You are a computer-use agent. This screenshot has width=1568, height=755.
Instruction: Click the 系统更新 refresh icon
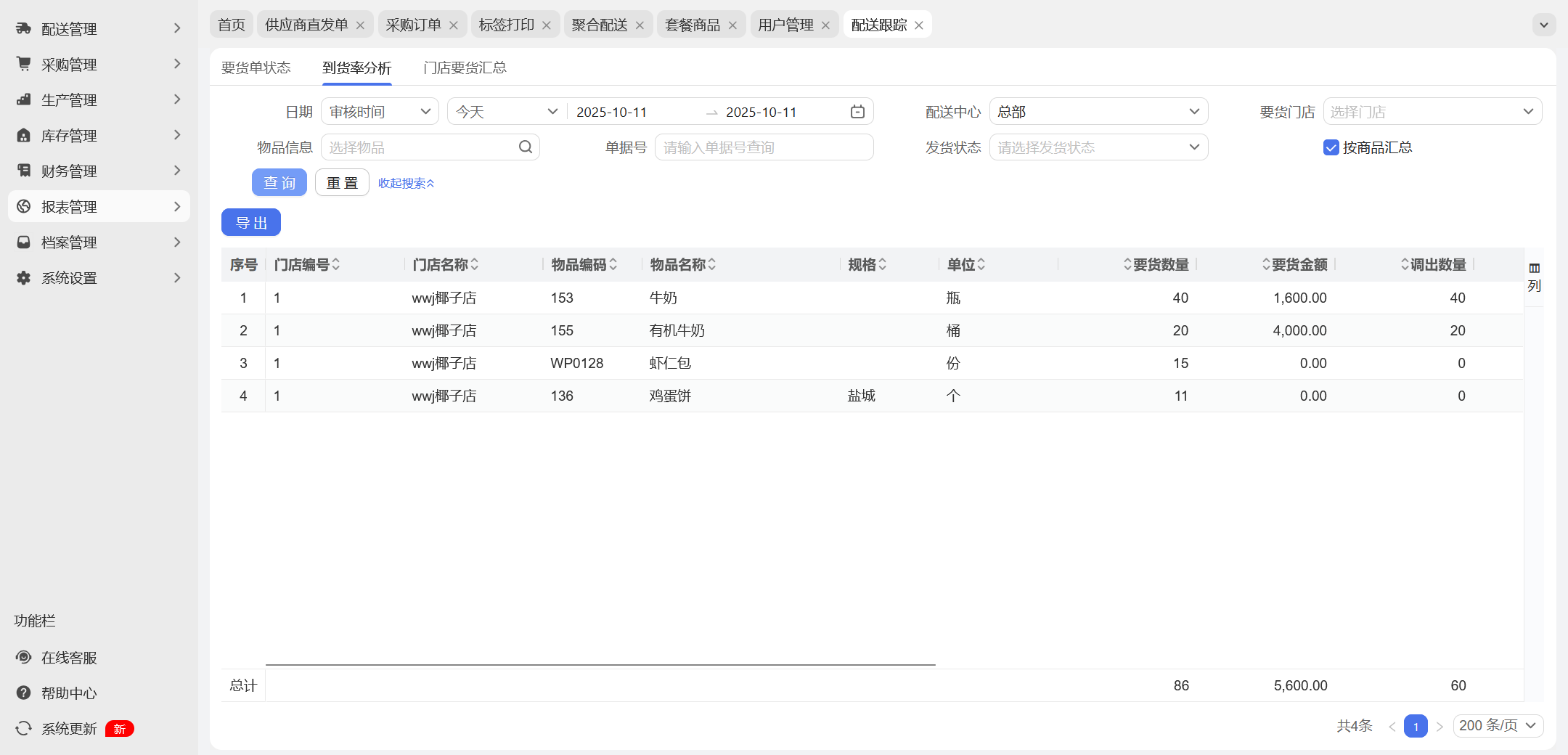click(x=24, y=729)
